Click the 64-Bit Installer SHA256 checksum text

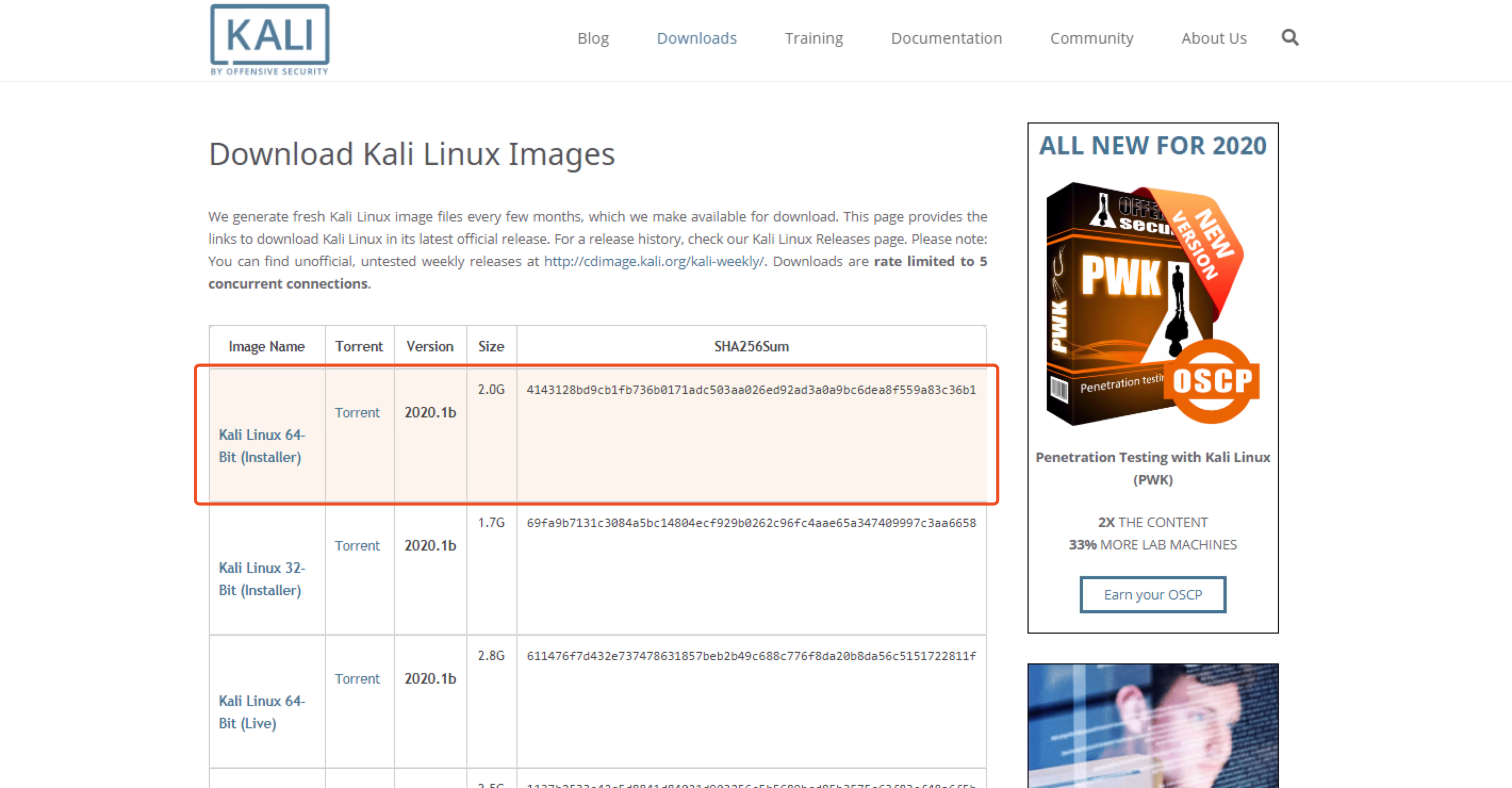[751, 390]
